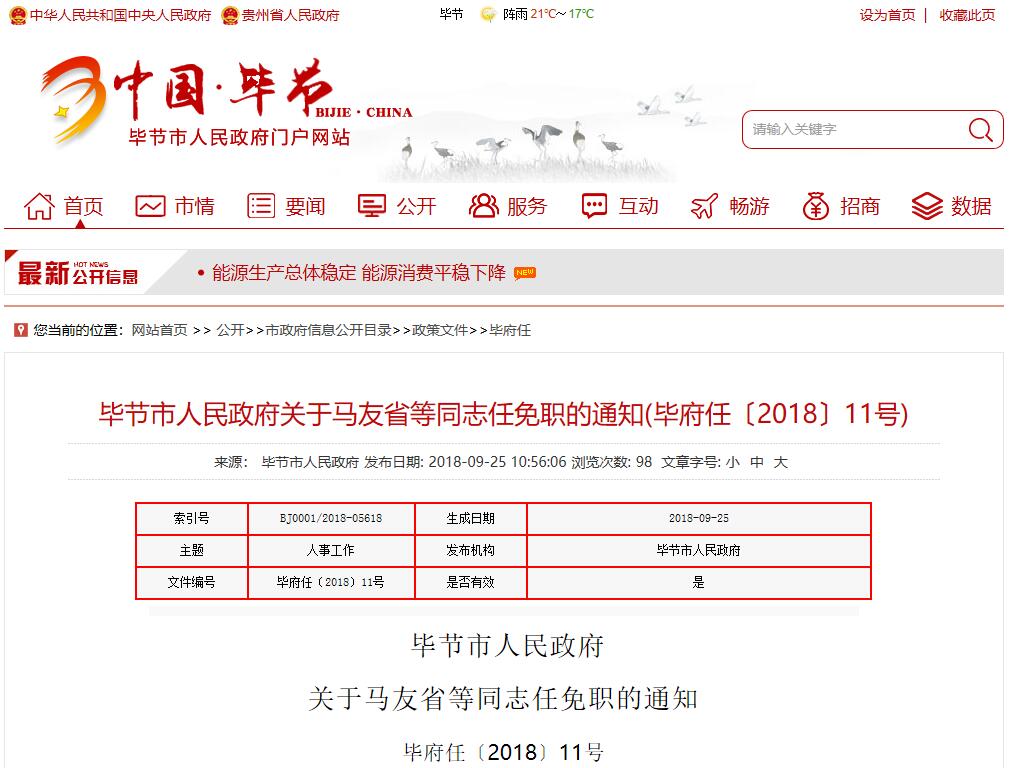Focus the keyword search input field
Image resolution: width=1023 pixels, height=768 pixels.
pyautogui.click(x=855, y=129)
